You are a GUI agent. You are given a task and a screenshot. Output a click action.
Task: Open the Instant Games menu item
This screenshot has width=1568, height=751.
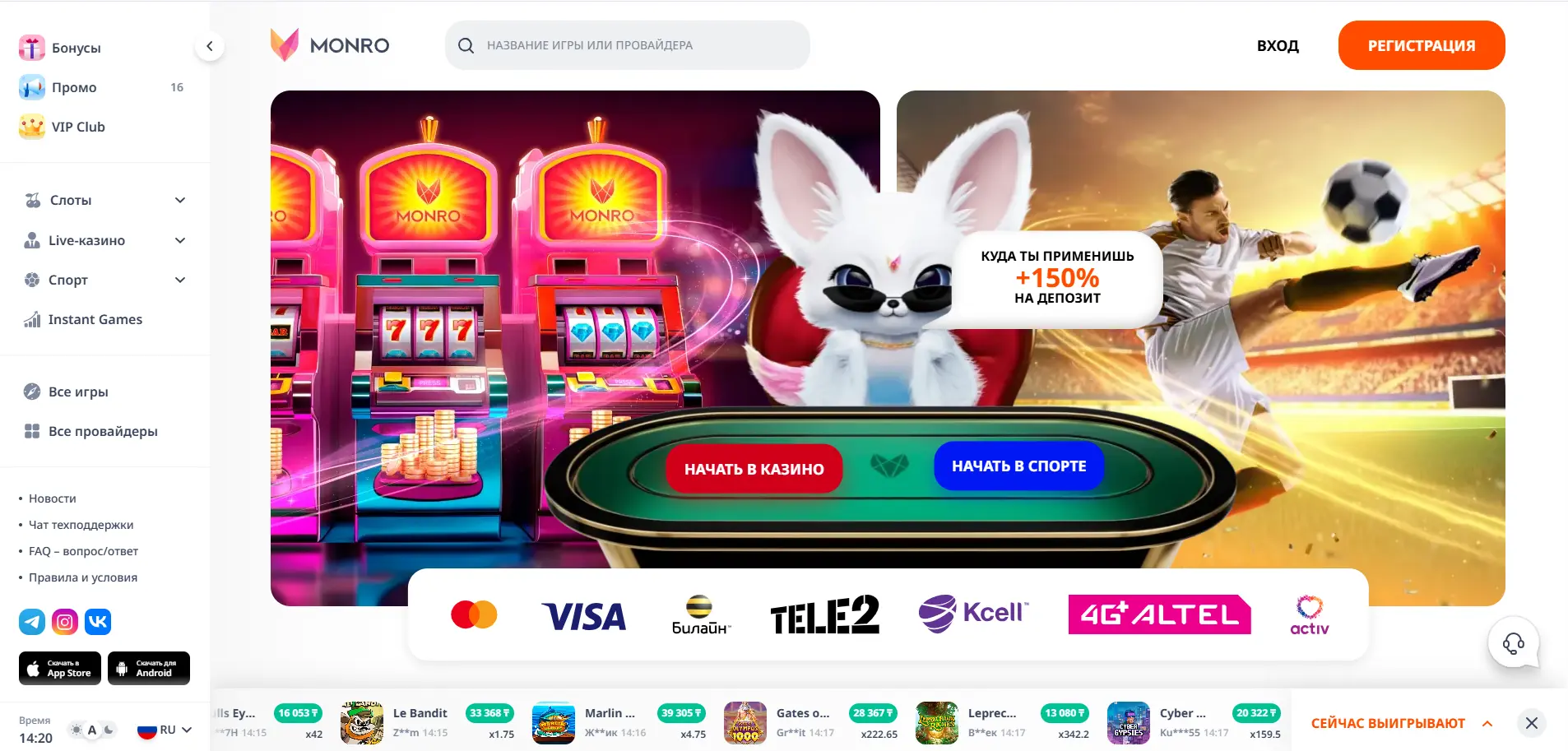pyautogui.click(x=83, y=319)
